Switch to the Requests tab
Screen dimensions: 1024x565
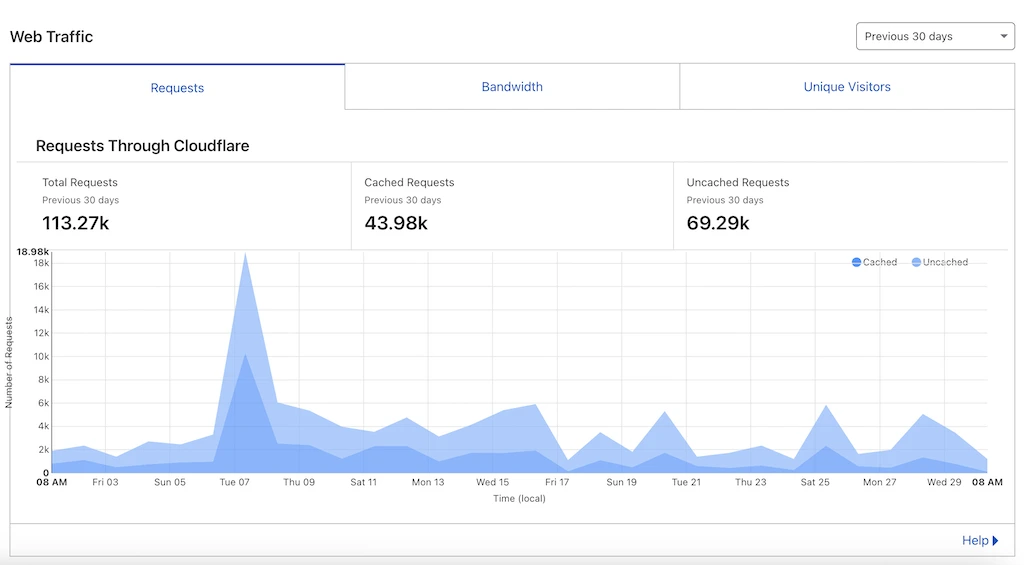[177, 88]
